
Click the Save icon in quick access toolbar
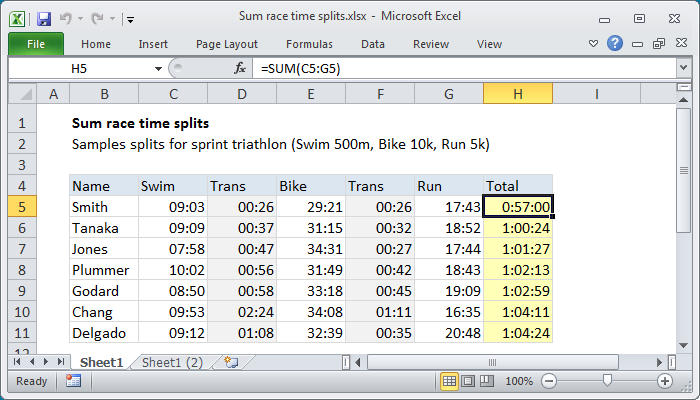coord(44,18)
